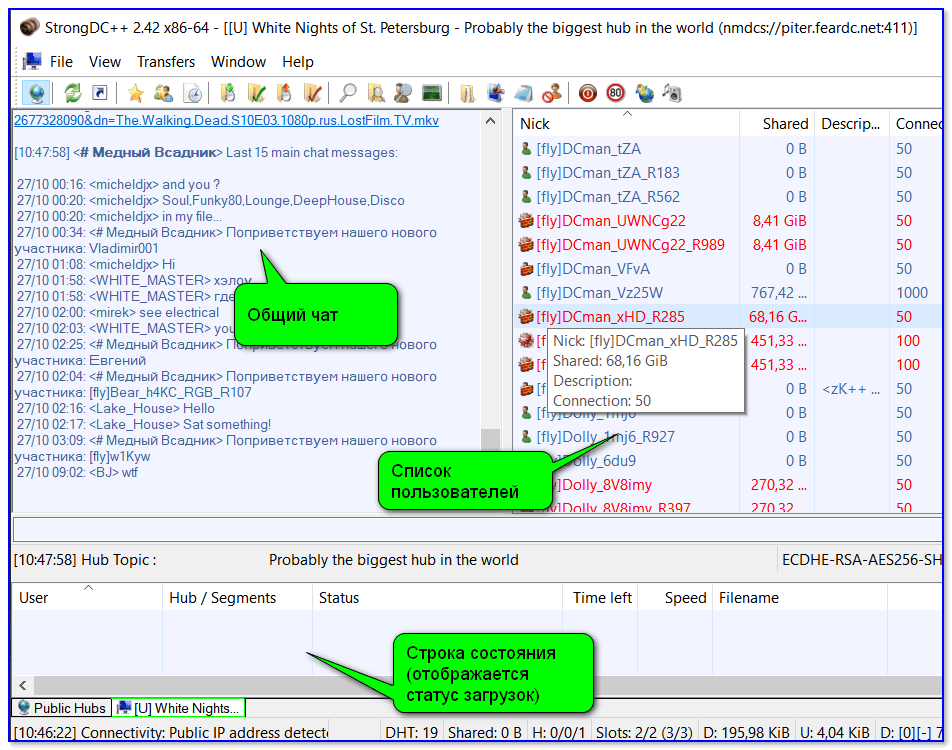
Task: Click the musical note icon in toolbar
Action: click(672, 93)
